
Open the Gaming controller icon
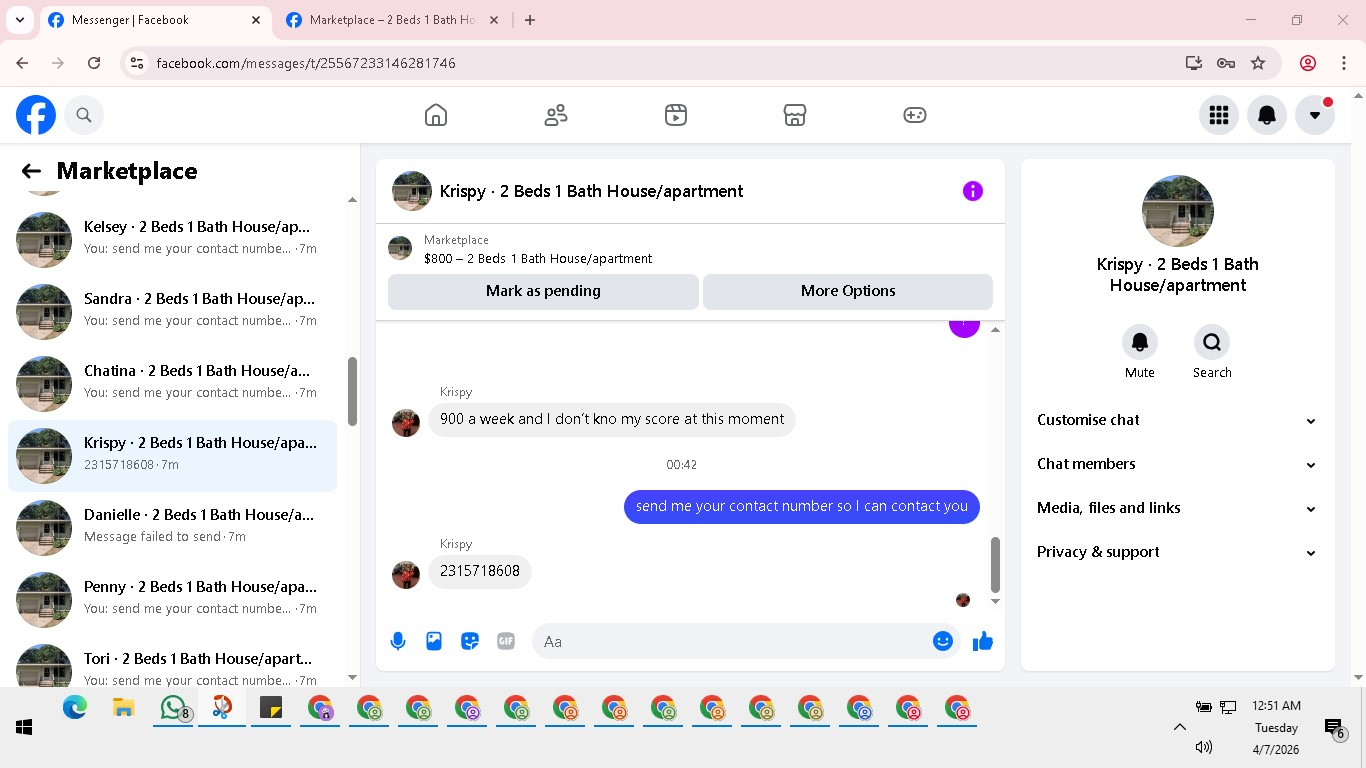click(915, 115)
